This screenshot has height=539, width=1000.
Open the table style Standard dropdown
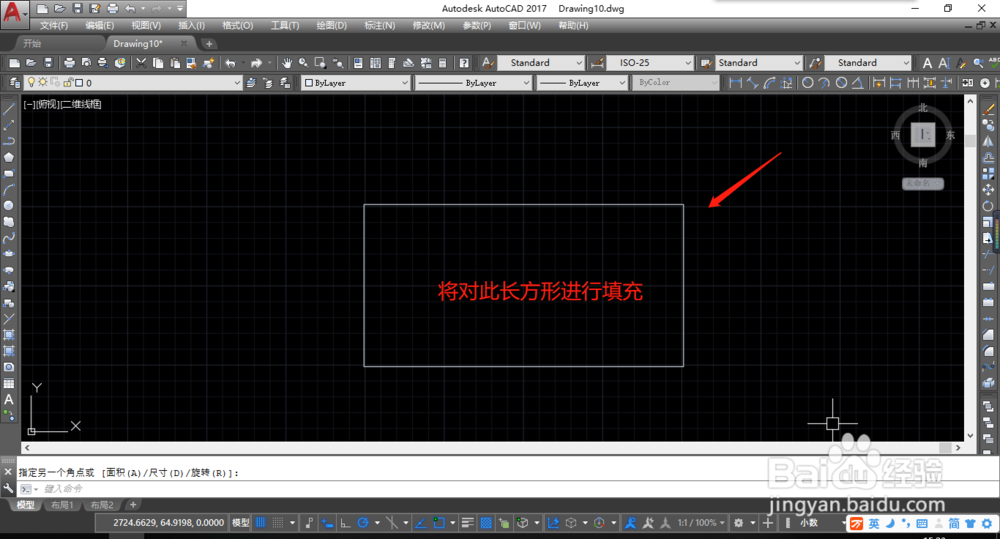click(x=758, y=63)
